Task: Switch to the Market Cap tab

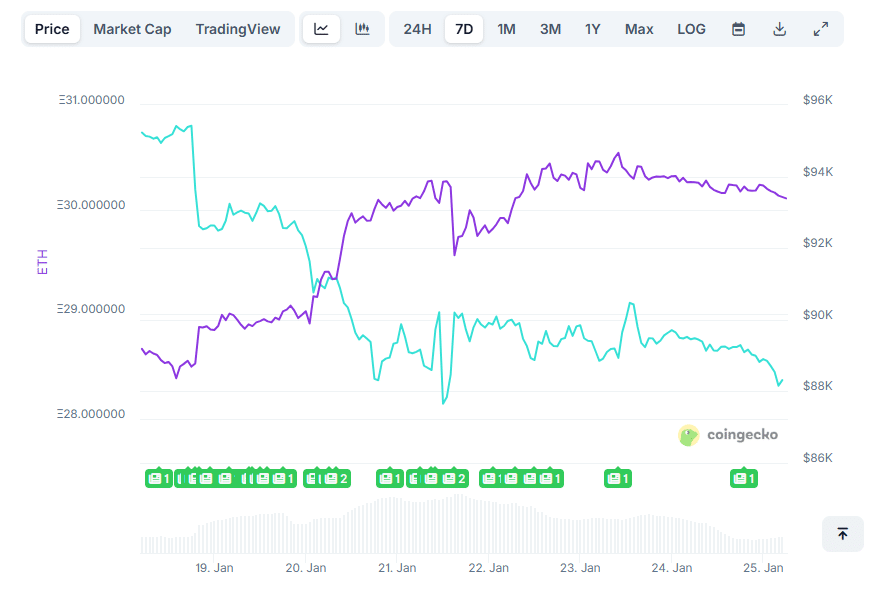Action: point(132,29)
